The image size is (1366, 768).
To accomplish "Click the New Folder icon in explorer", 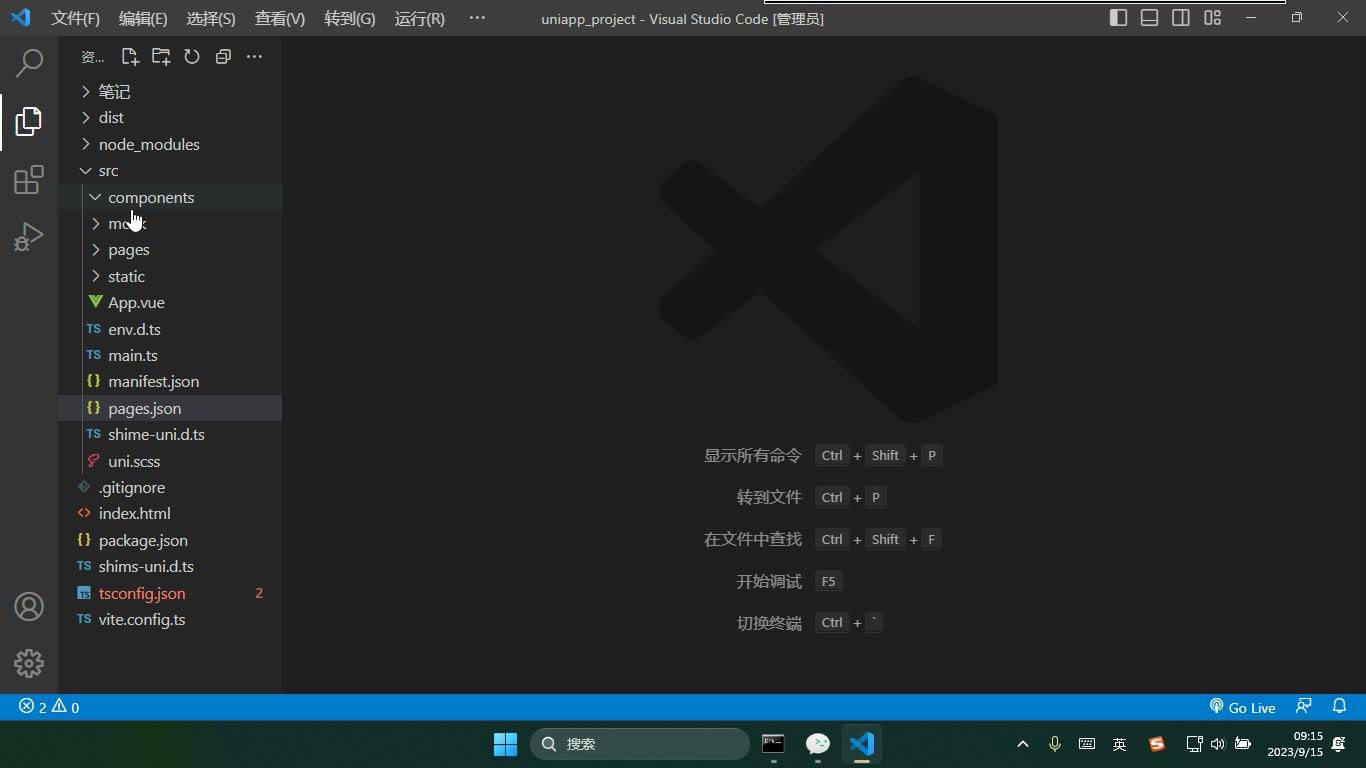I will click(161, 57).
